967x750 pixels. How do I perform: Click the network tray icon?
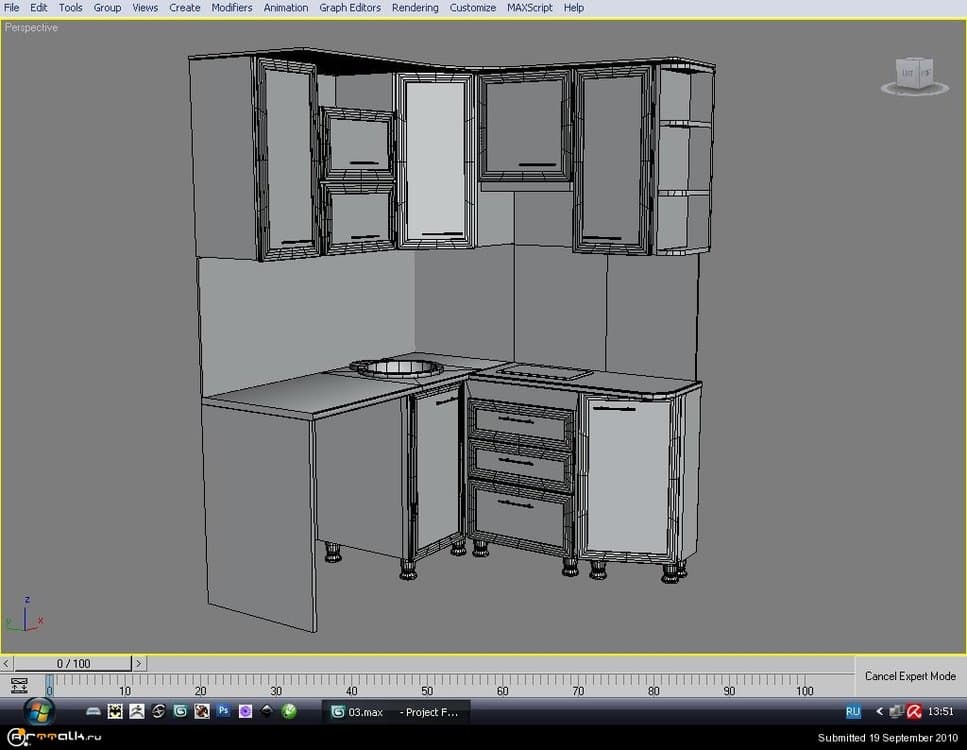[x=897, y=712]
